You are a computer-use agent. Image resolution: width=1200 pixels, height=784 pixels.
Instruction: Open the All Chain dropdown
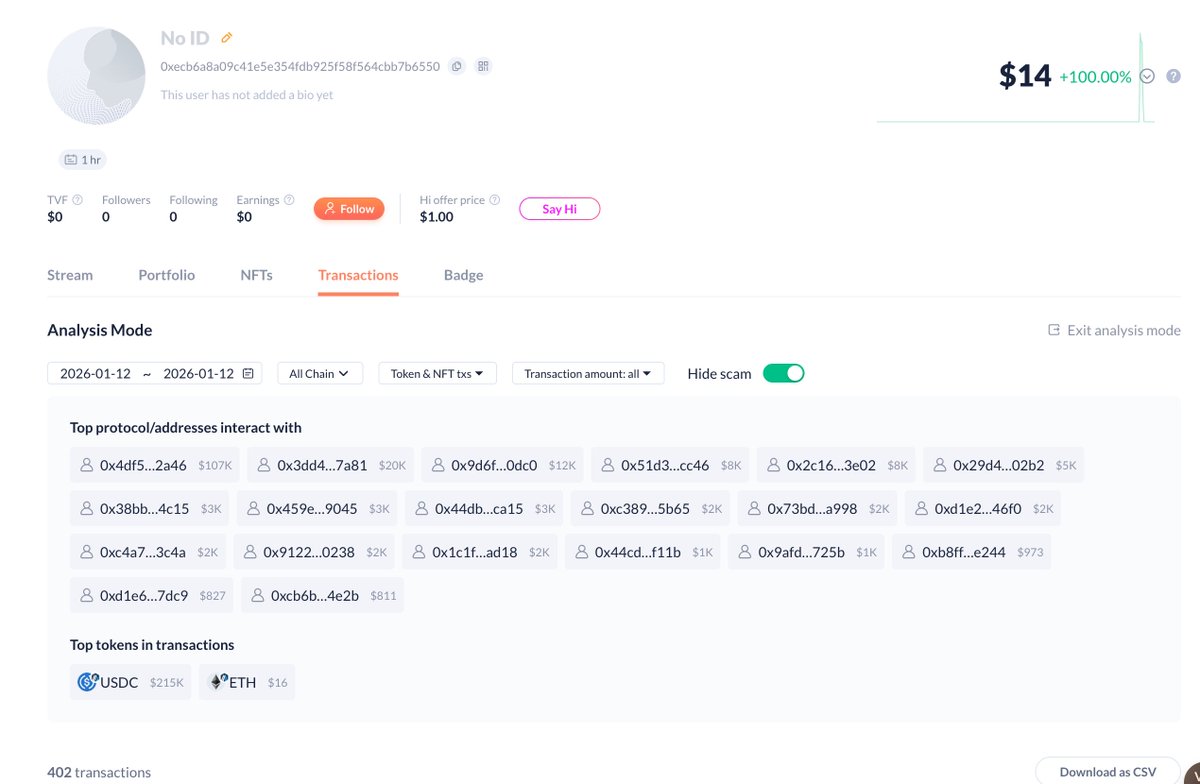(320, 373)
